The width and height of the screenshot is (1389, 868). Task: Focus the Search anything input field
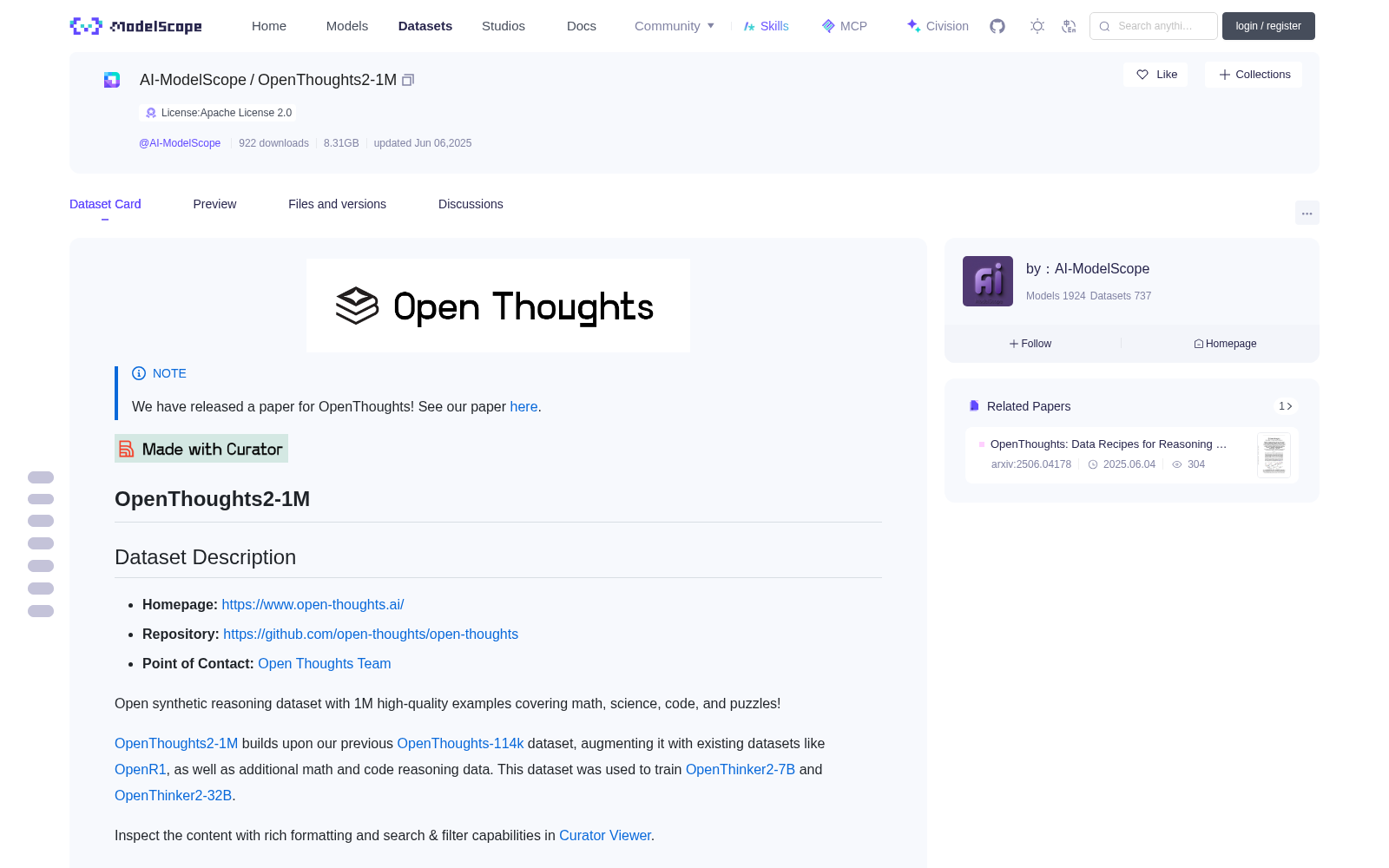[1154, 26]
